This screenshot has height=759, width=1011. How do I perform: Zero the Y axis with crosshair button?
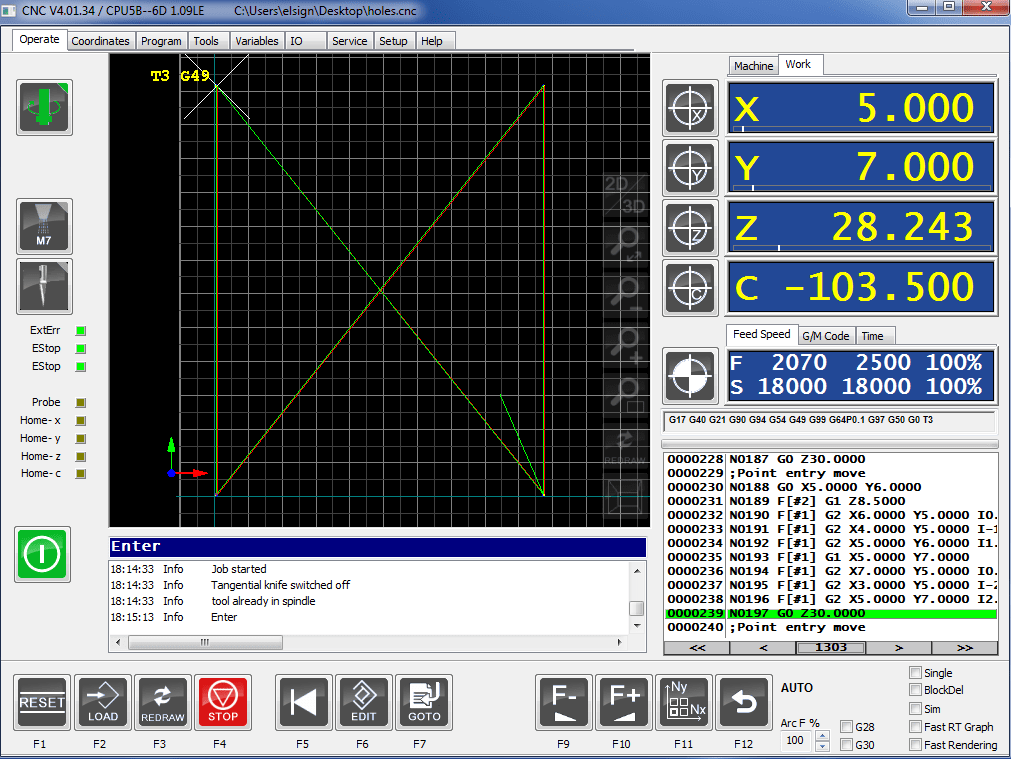pyautogui.click(x=690, y=168)
